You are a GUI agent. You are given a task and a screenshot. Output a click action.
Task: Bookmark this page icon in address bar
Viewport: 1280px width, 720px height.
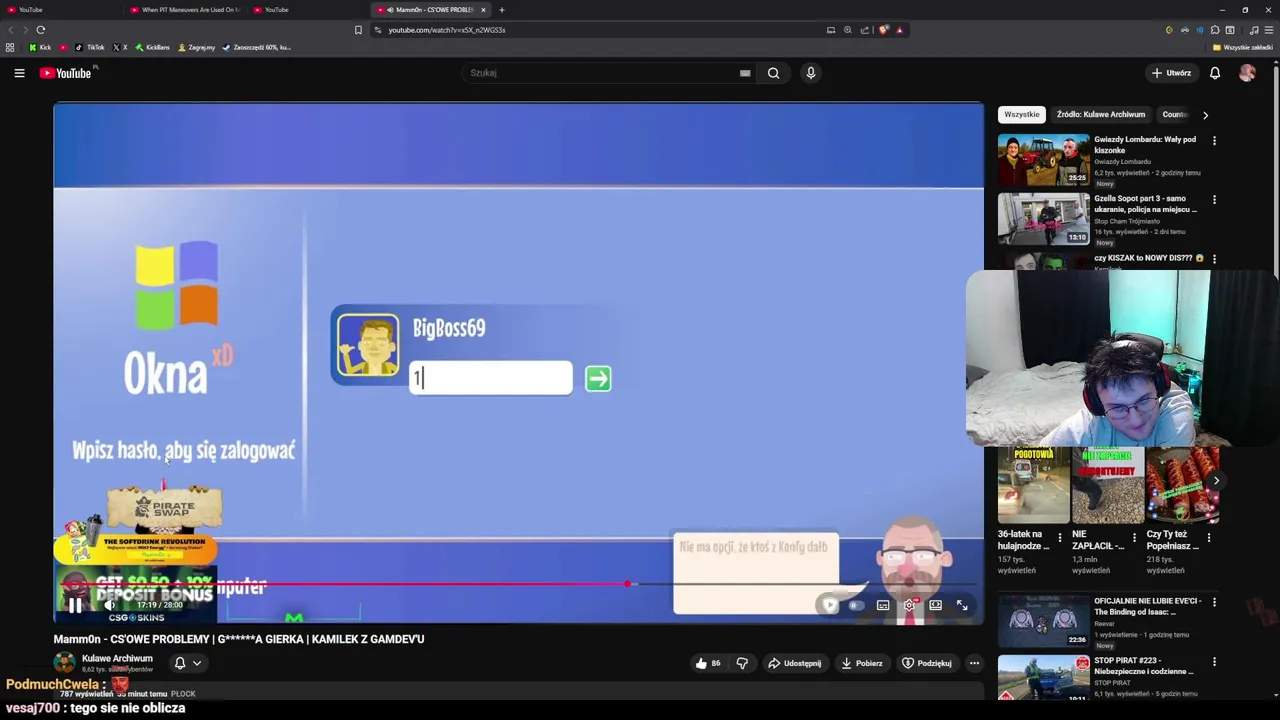click(x=358, y=30)
